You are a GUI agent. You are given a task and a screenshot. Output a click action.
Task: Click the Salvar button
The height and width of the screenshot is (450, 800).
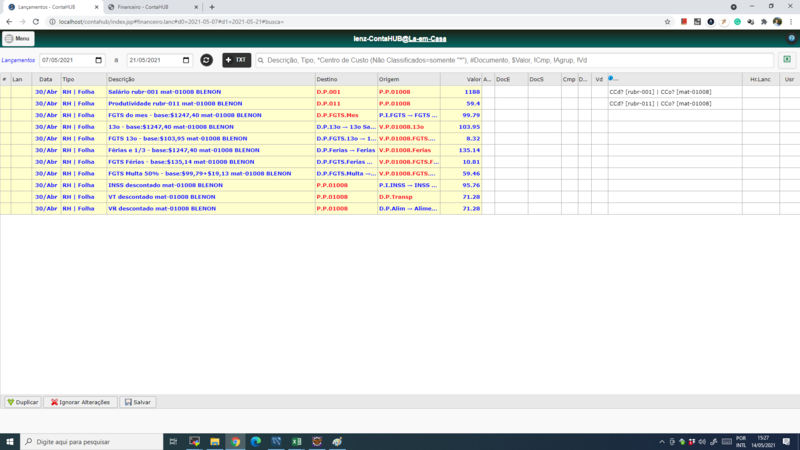(x=138, y=402)
